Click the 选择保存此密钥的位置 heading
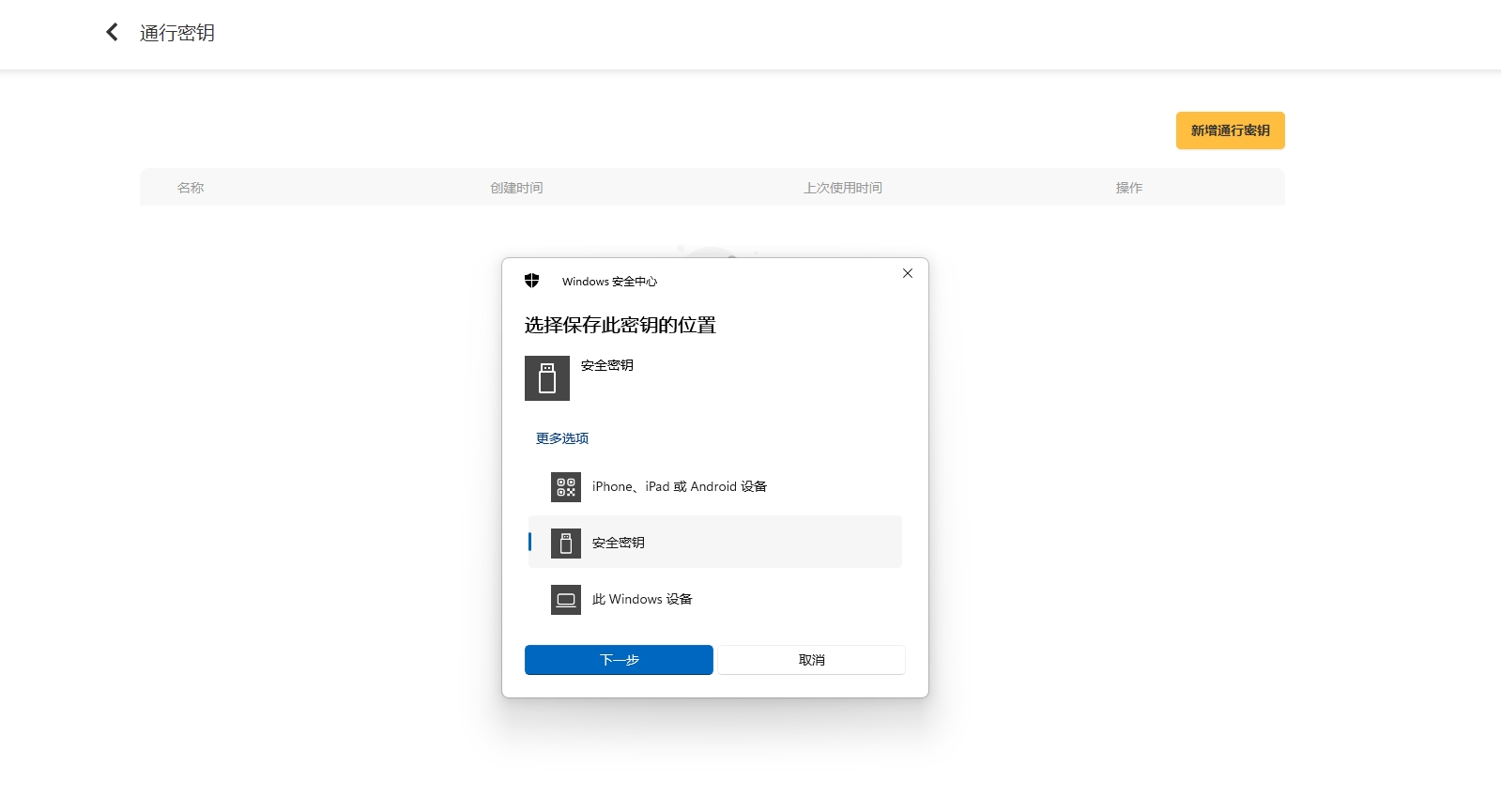This screenshot has width=1501, height=812. 620,326
